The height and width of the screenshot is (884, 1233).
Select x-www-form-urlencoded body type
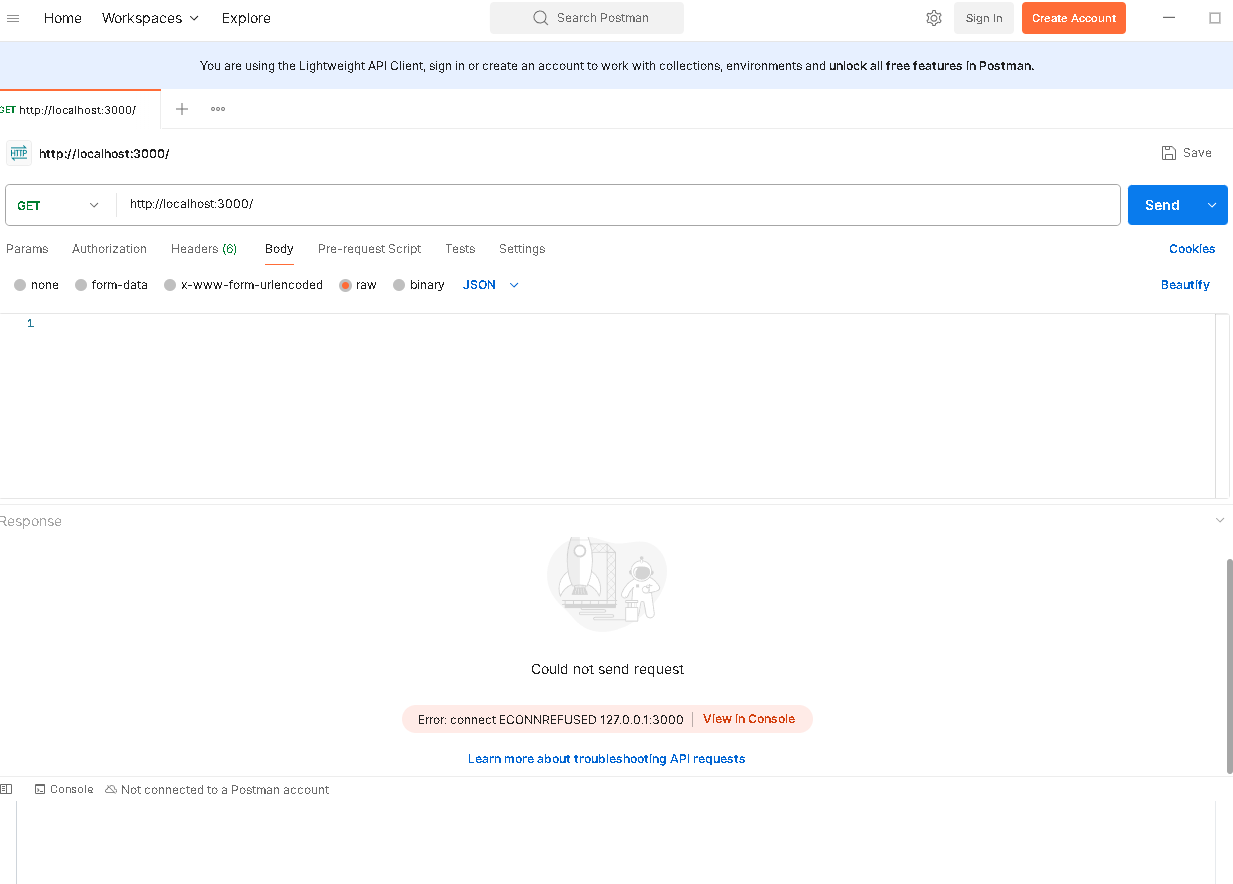pyautogui.click(x=244, y=285)
